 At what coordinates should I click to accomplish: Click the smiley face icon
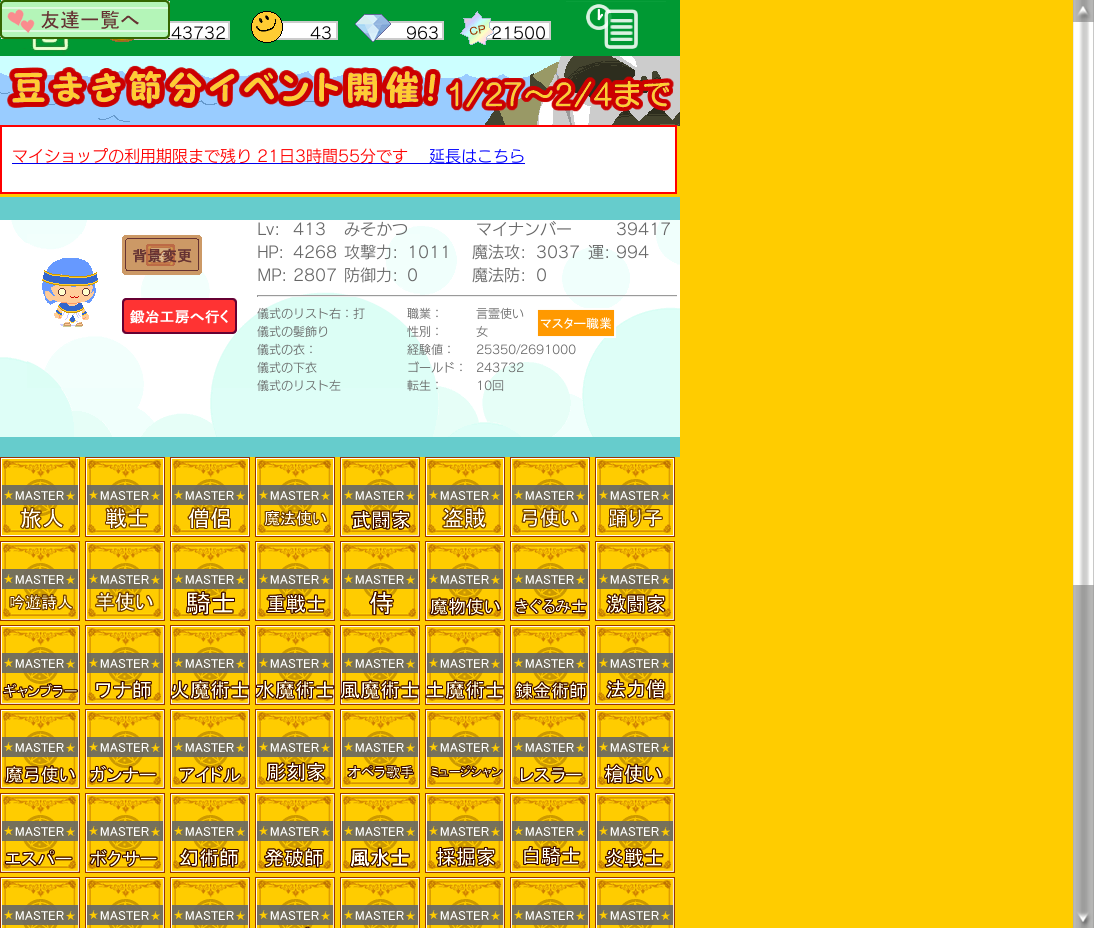[267, 27]
